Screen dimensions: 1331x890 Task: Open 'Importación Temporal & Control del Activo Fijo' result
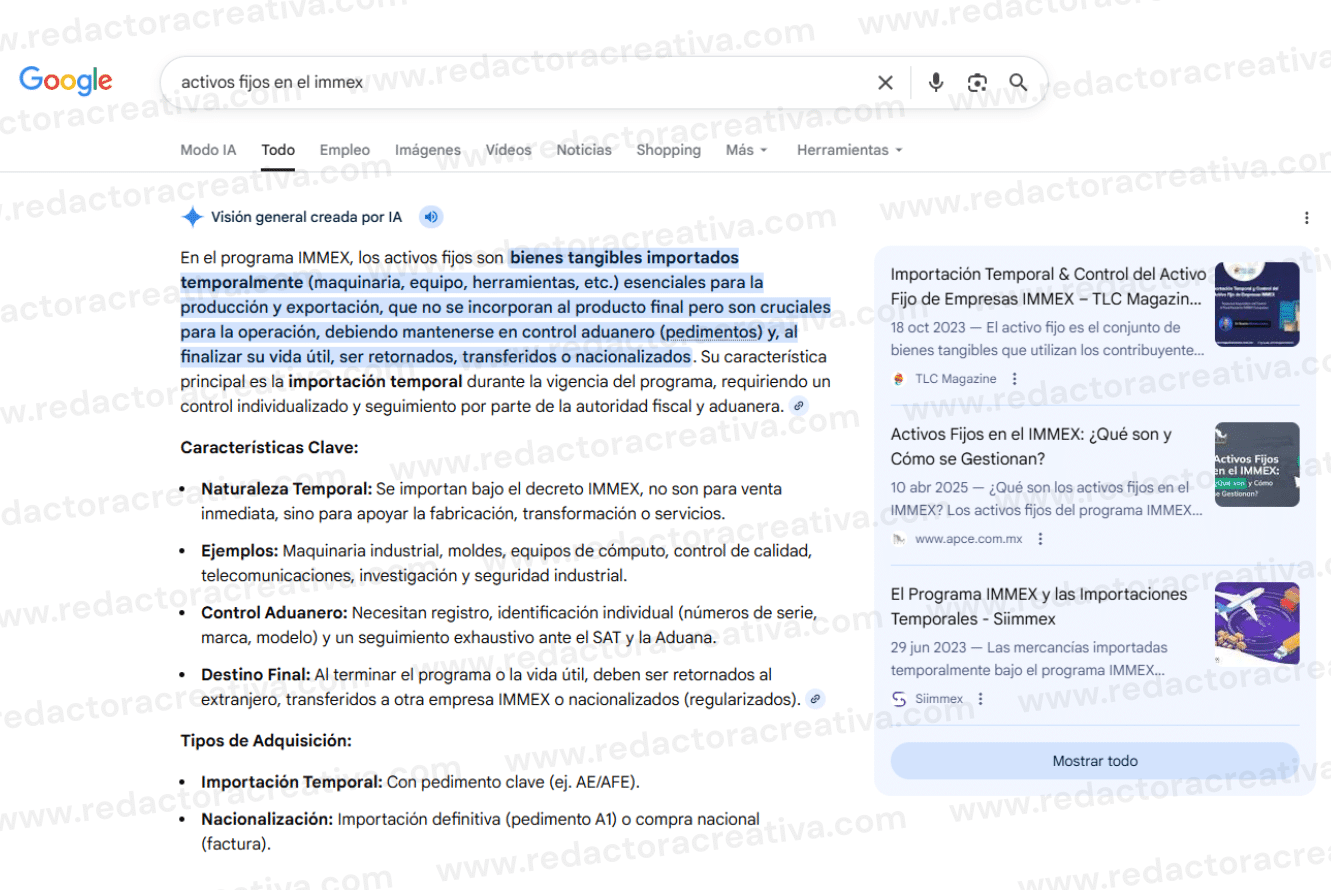tap(1048, 286)
